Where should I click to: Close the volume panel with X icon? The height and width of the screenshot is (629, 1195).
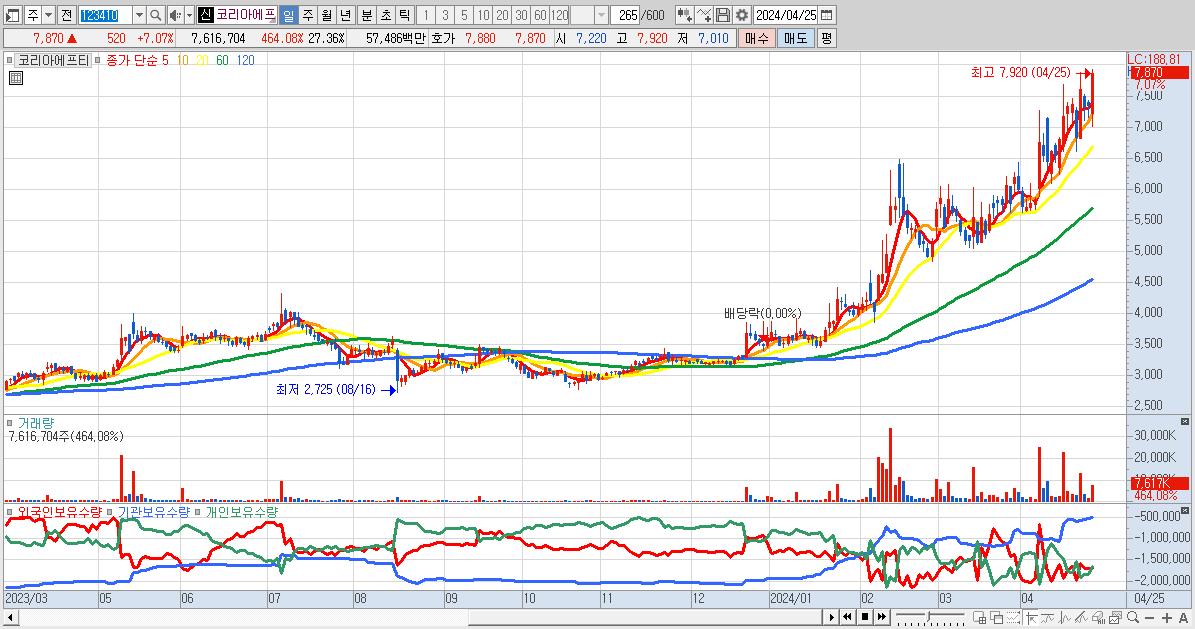[1184, 422]
